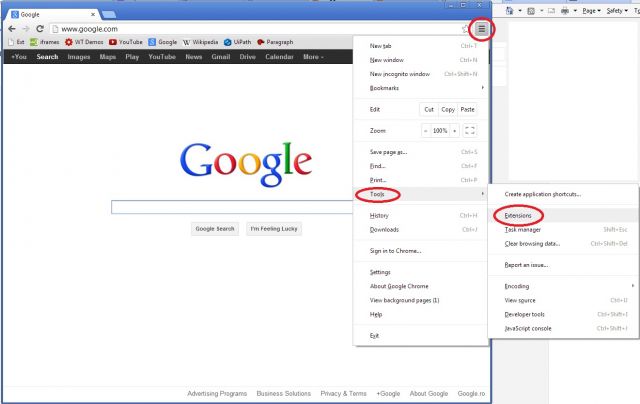Screen dimensions: 640x404
Task: Click the Privacy & Terms footer link
Action: [343, 393]
